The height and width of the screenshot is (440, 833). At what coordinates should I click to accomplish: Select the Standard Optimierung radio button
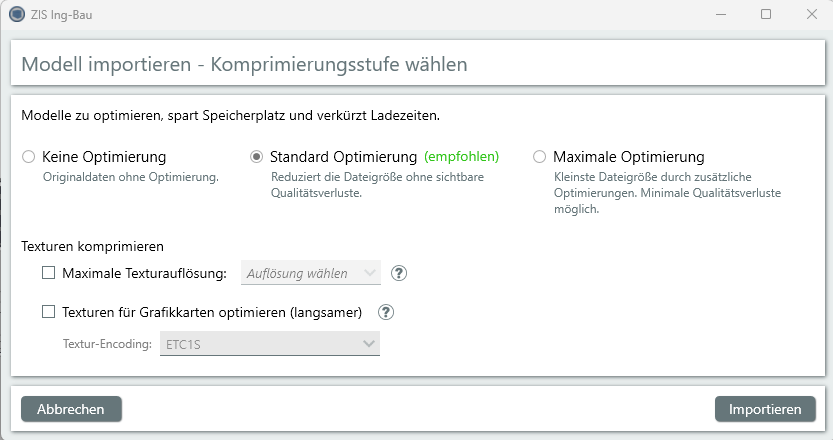pos(257,157)
